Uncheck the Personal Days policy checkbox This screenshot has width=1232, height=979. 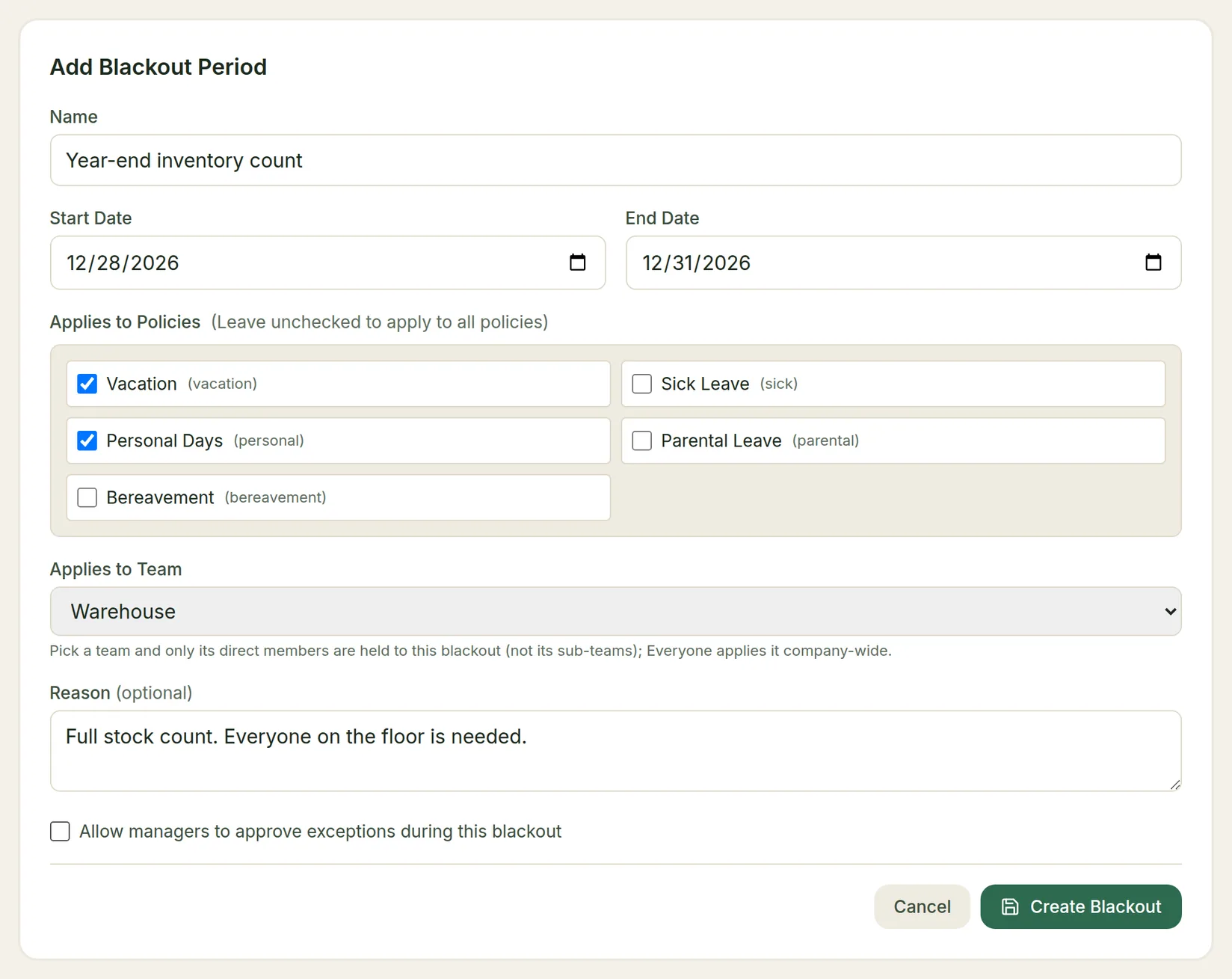pyautogui.click(x=87, y=441)
